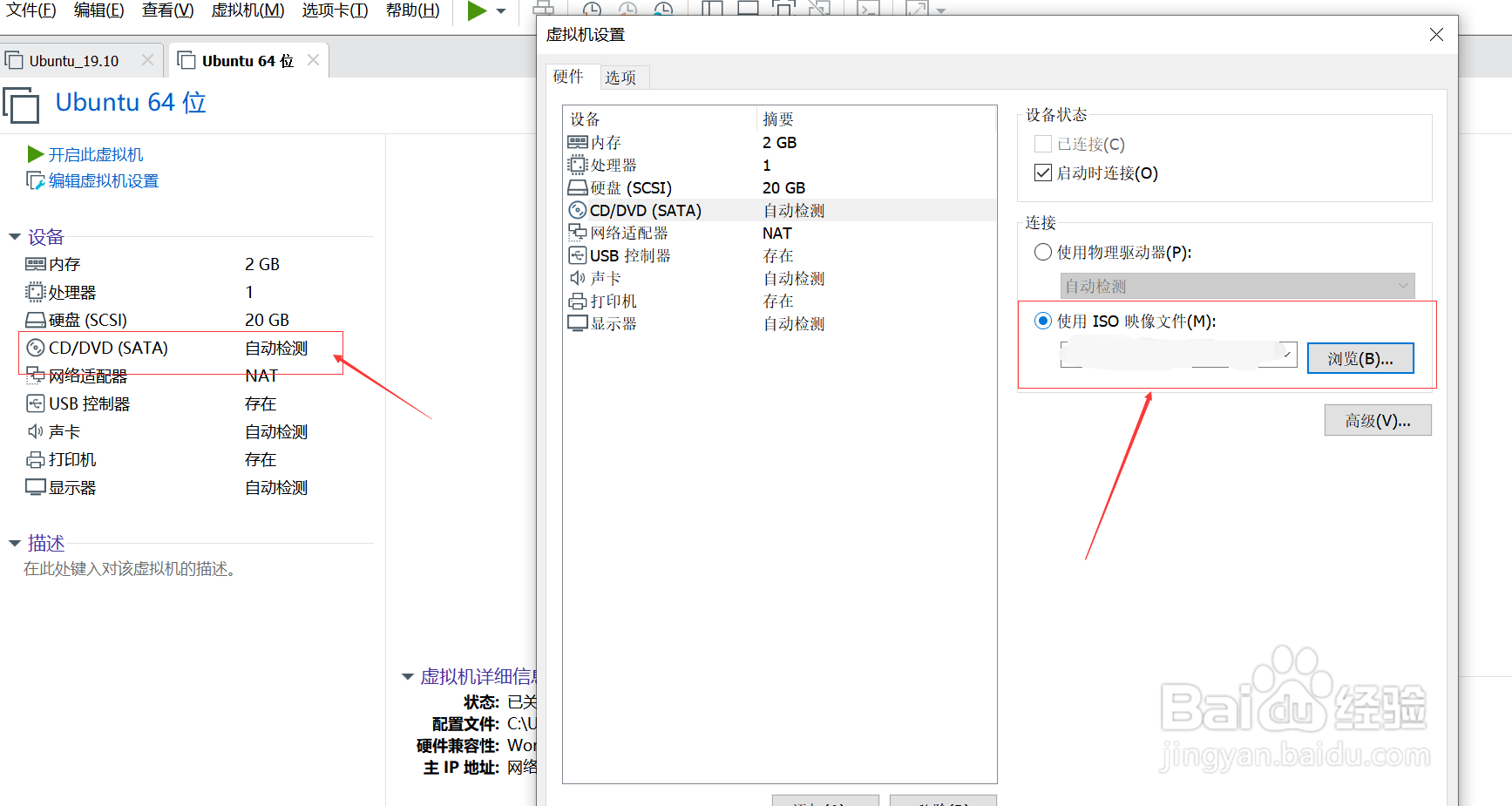Select 硬盘 (SCSI) row in settings dialog

pyautogui.click(x=780, y=187)
